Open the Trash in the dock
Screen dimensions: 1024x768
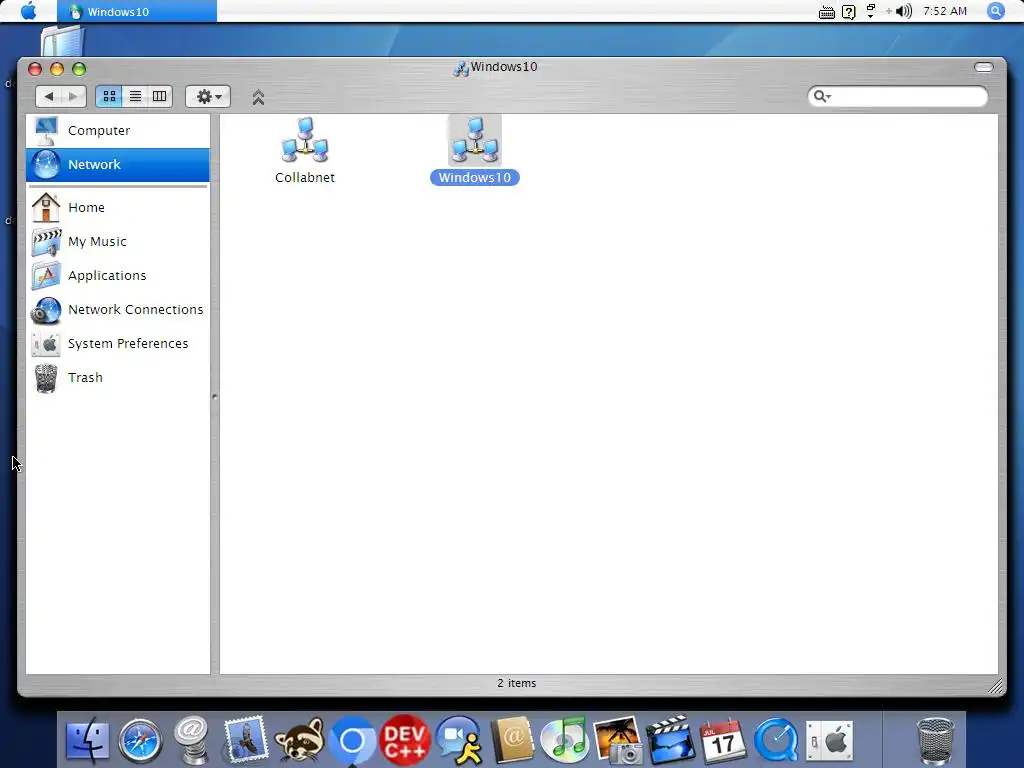[x=935, y=741]
